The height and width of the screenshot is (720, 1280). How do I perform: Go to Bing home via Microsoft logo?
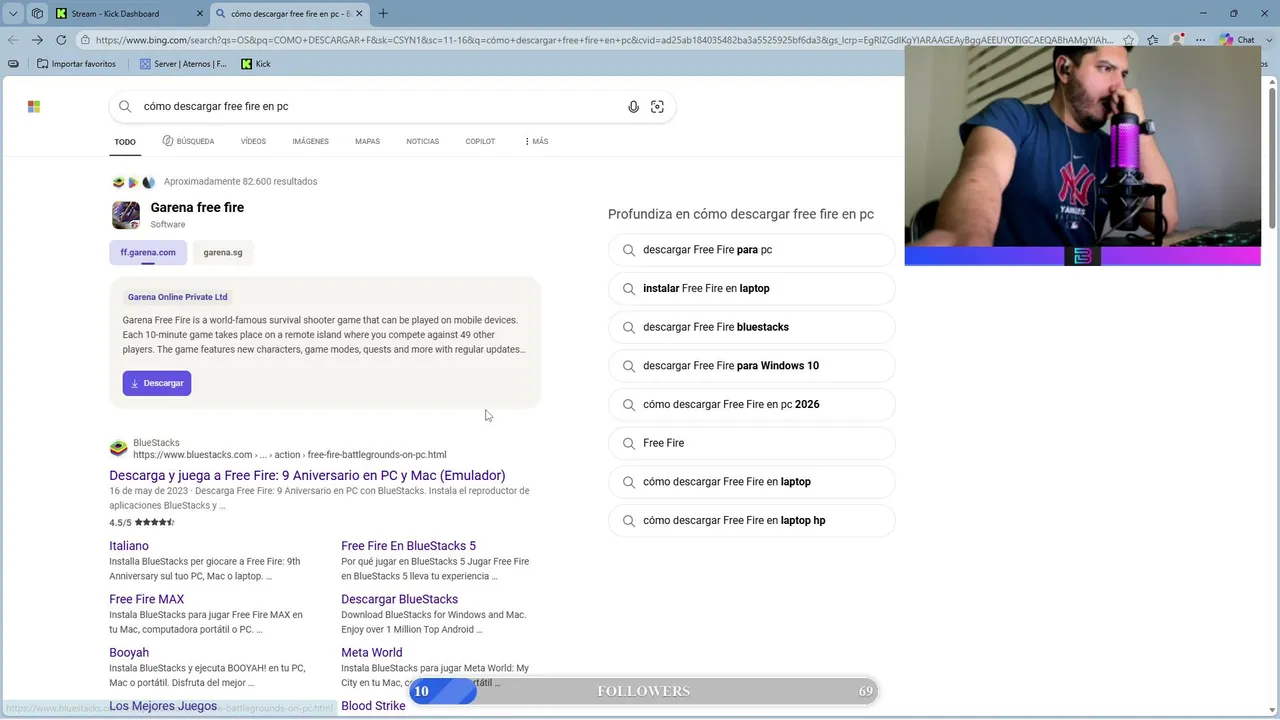[x=34, y=107]
